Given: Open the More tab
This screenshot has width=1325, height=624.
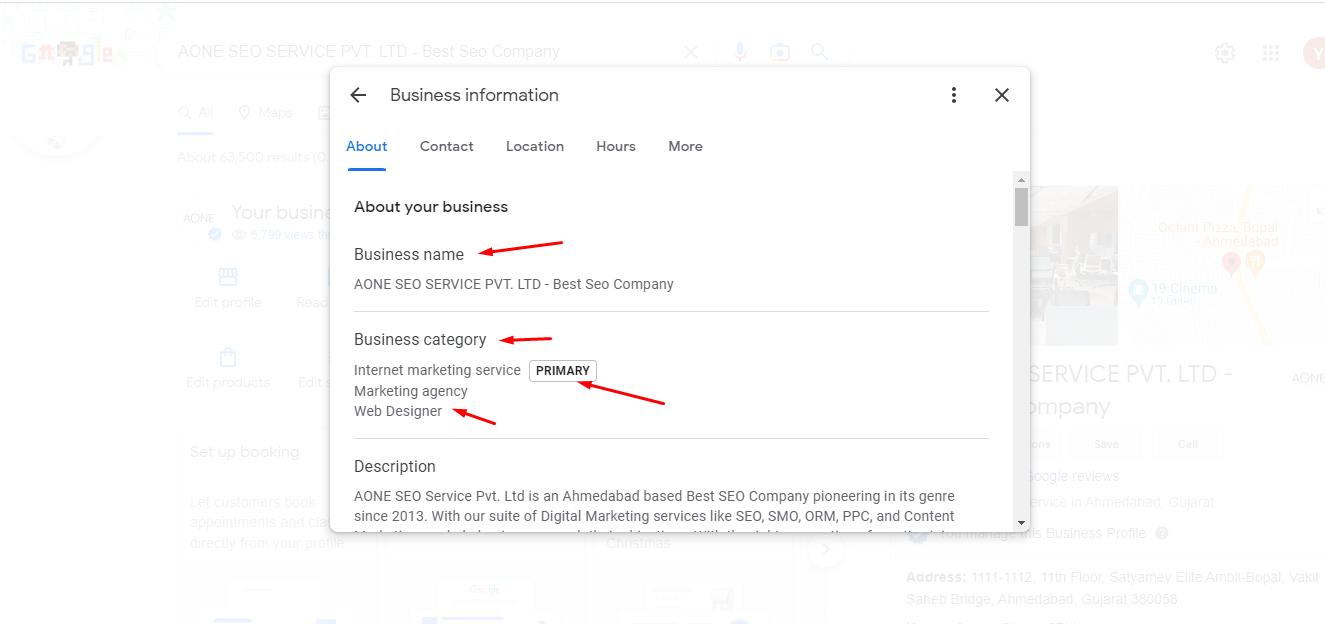Looking at the screenshot, I should point(685,146).
